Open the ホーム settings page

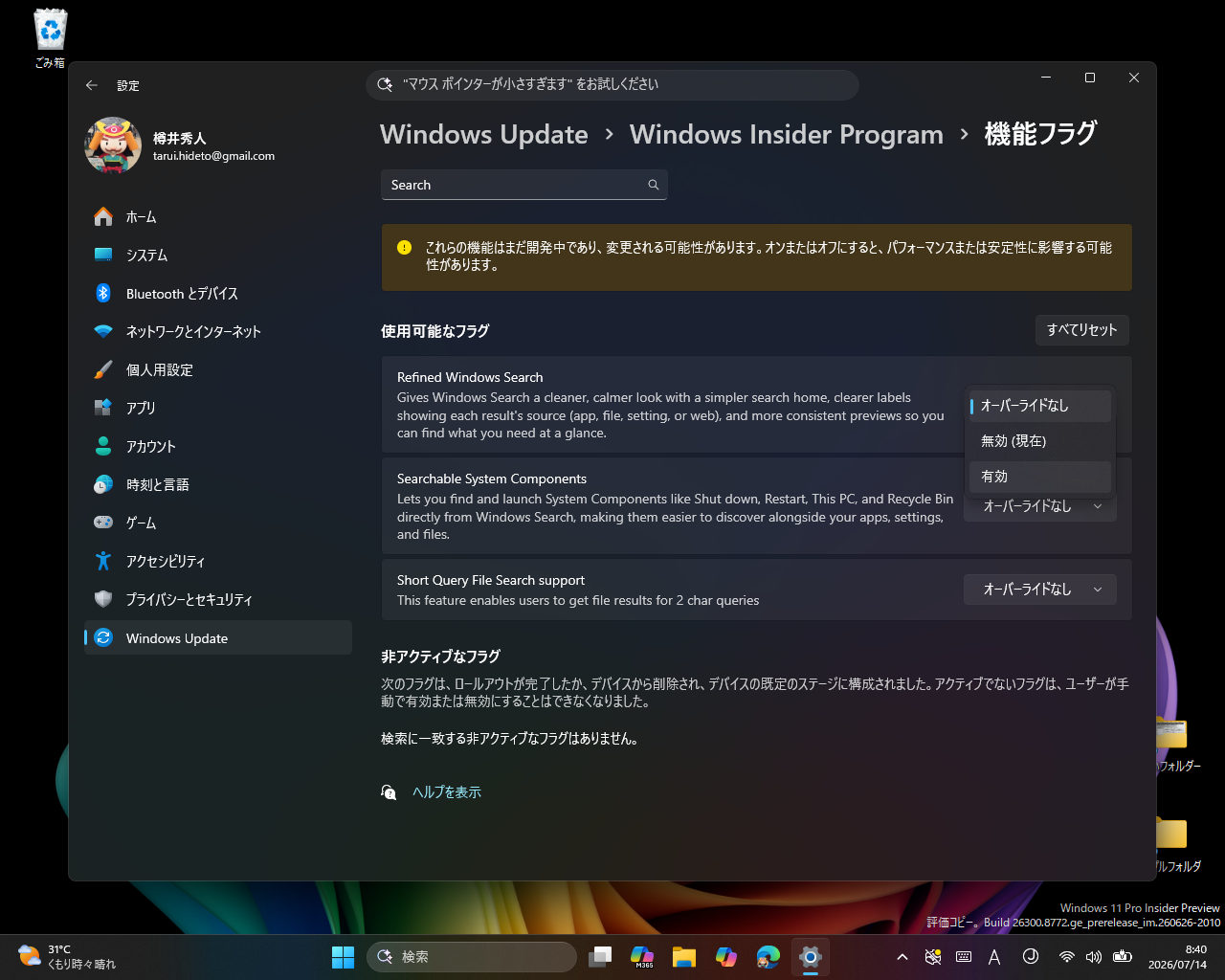pyautogui.click(x=218, y=217)
